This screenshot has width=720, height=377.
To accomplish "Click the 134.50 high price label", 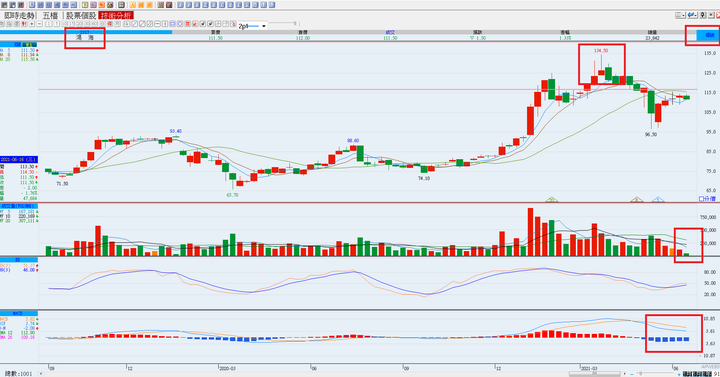I will (x=601, y=51).
